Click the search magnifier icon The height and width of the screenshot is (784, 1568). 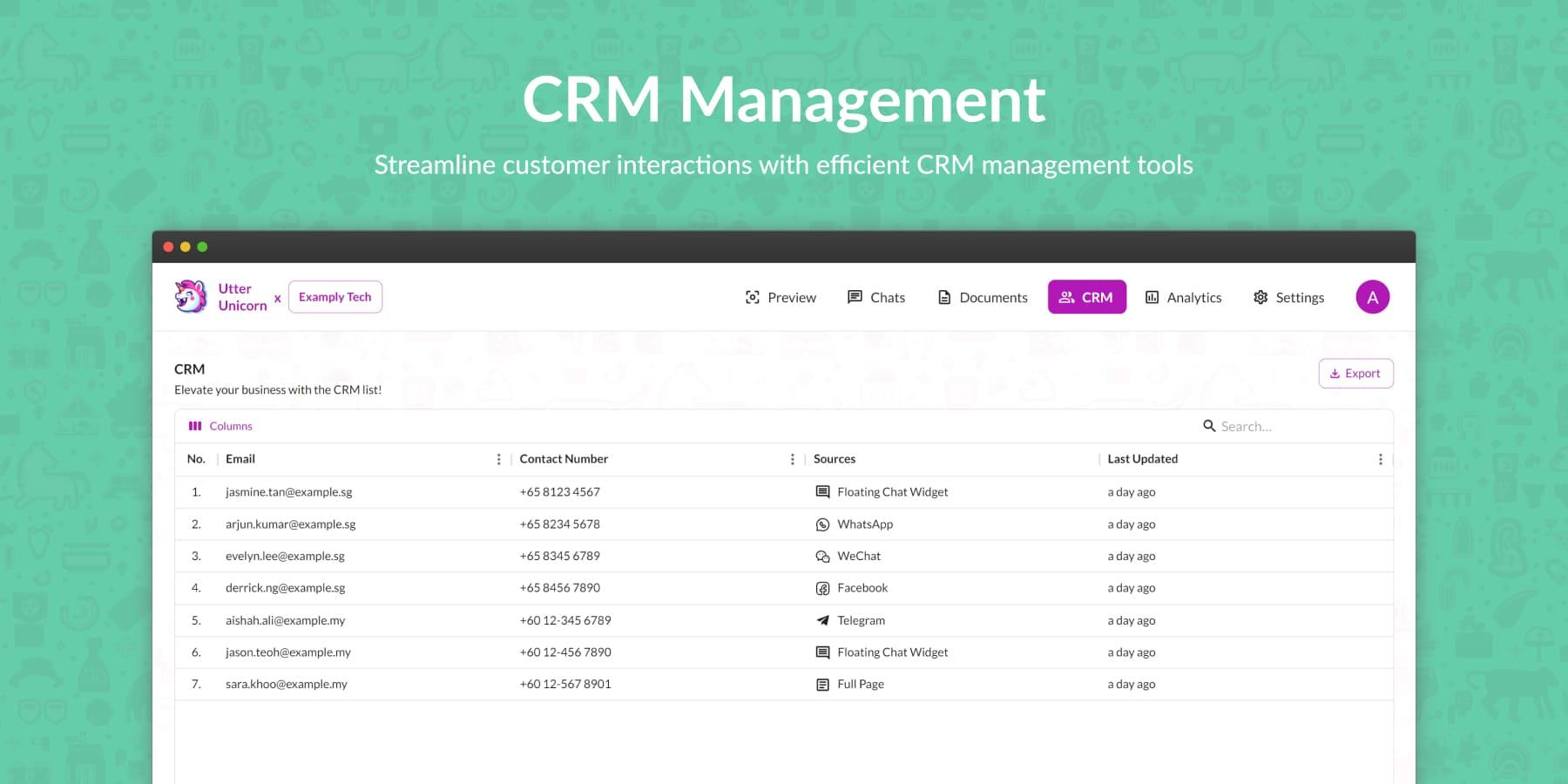tap(1209, 426)
